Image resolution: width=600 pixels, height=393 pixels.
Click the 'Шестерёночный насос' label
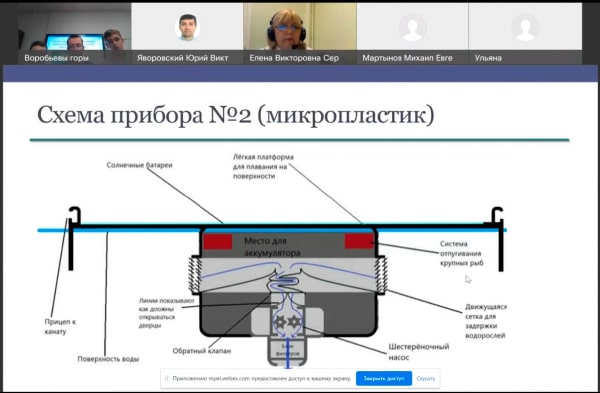[419, 352]
